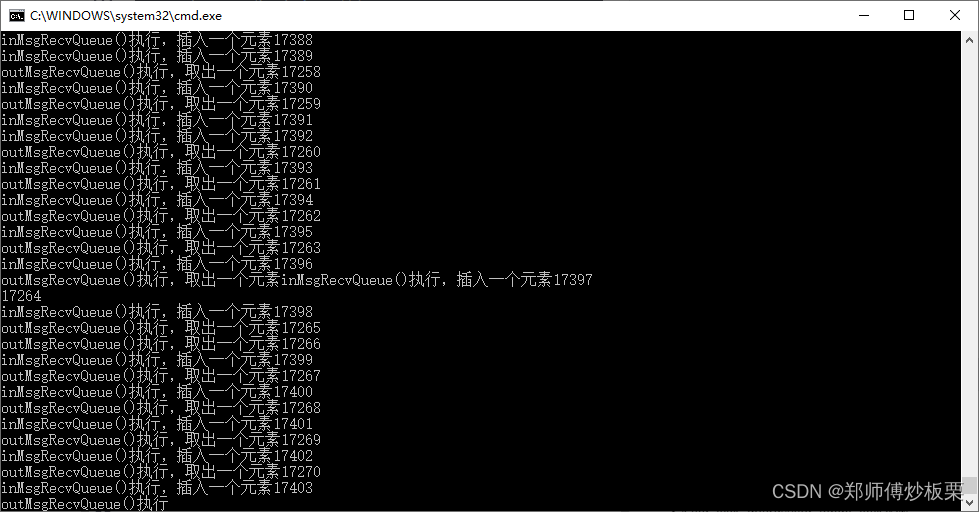Click the line with element 17258
This screenshot has width=979, height=512.
coord(161,72)
